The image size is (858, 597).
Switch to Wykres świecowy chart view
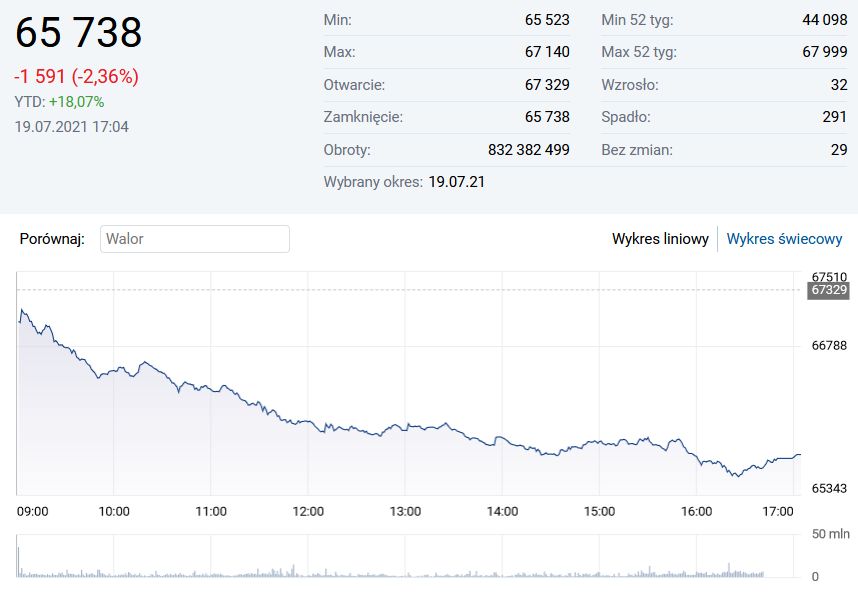click(784, 239)
